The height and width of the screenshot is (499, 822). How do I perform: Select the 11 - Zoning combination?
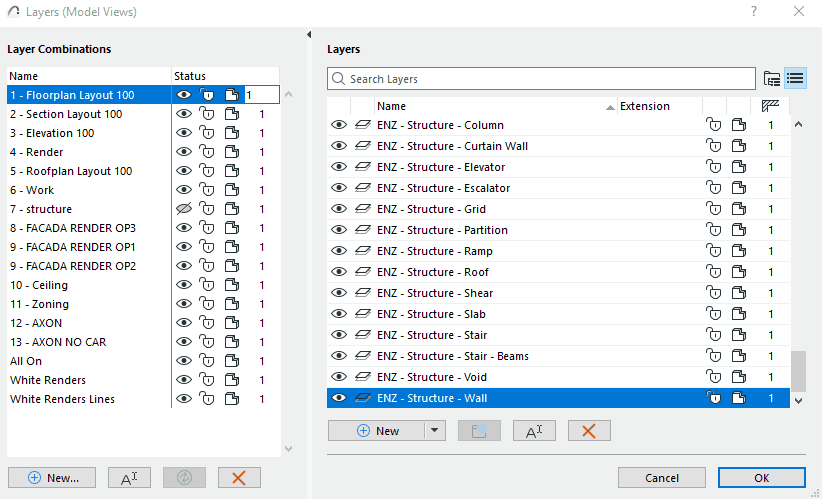(39, 304)
